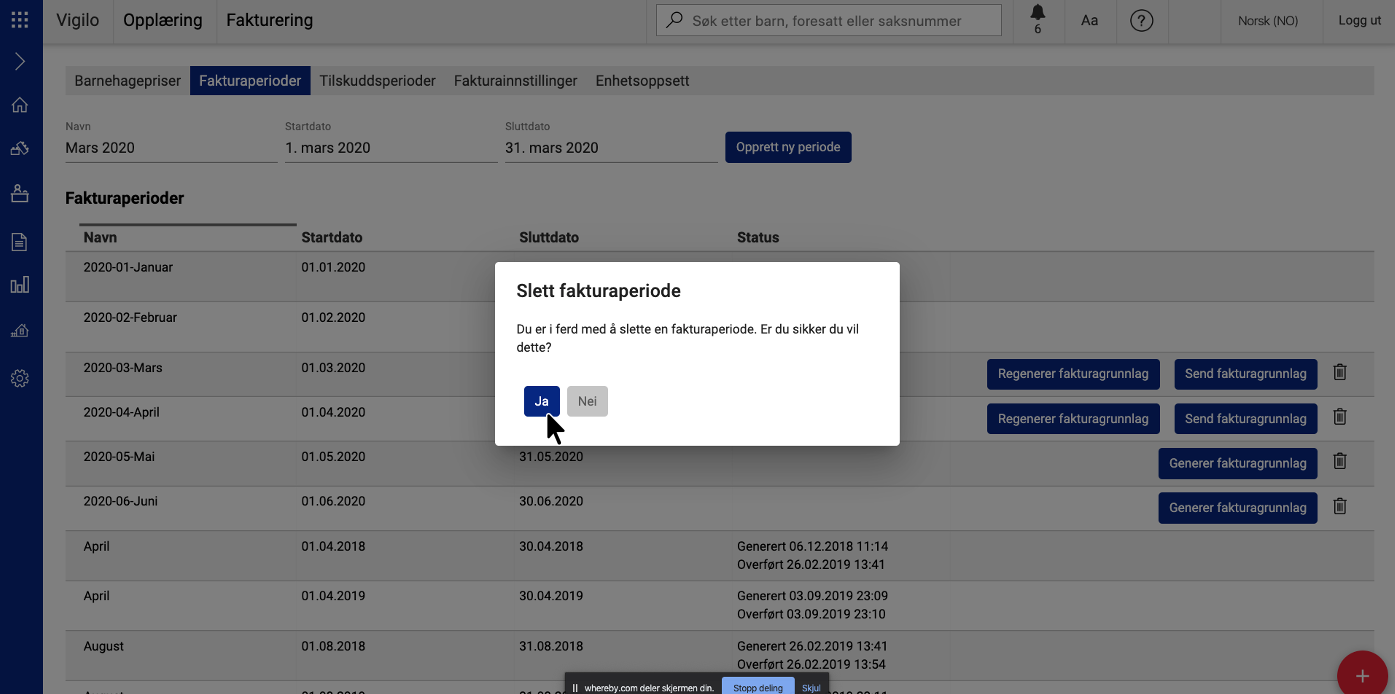
Task: Open the Aa text size option
Action: click(1089, 21)
